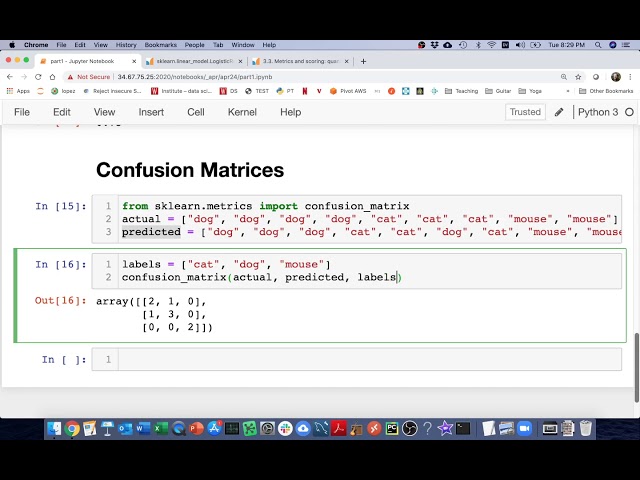Show hidden bookmarks overflow chevron

pos(568,91)
